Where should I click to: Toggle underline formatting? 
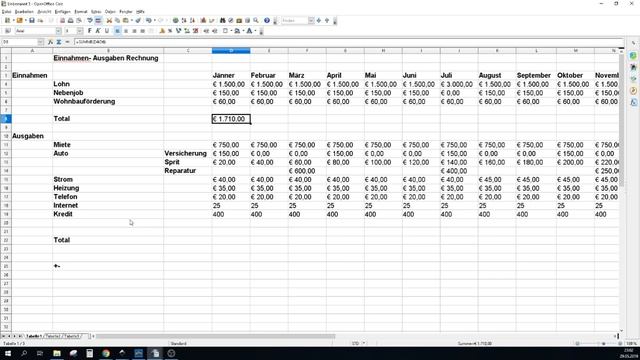point(107,31)
